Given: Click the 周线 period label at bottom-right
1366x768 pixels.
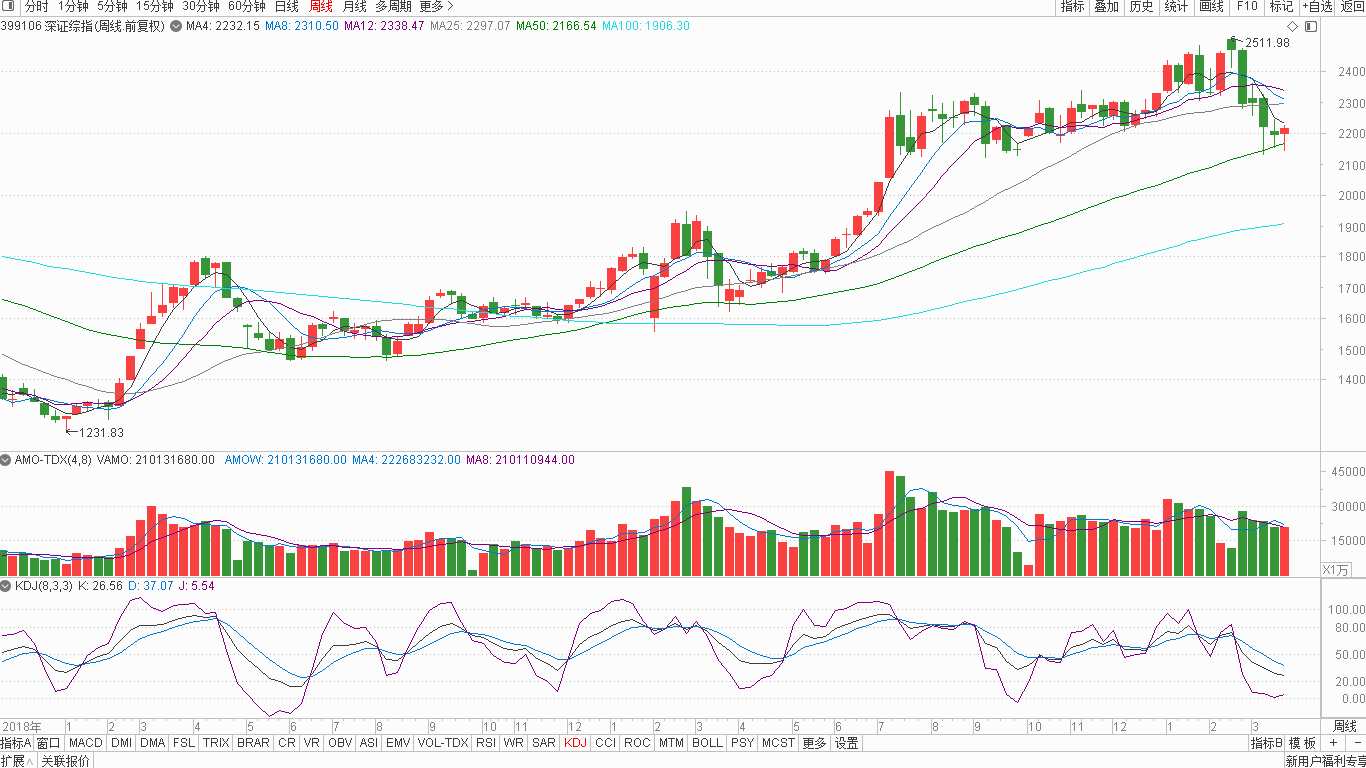Looking at the screenshot, I should 1344,726.
